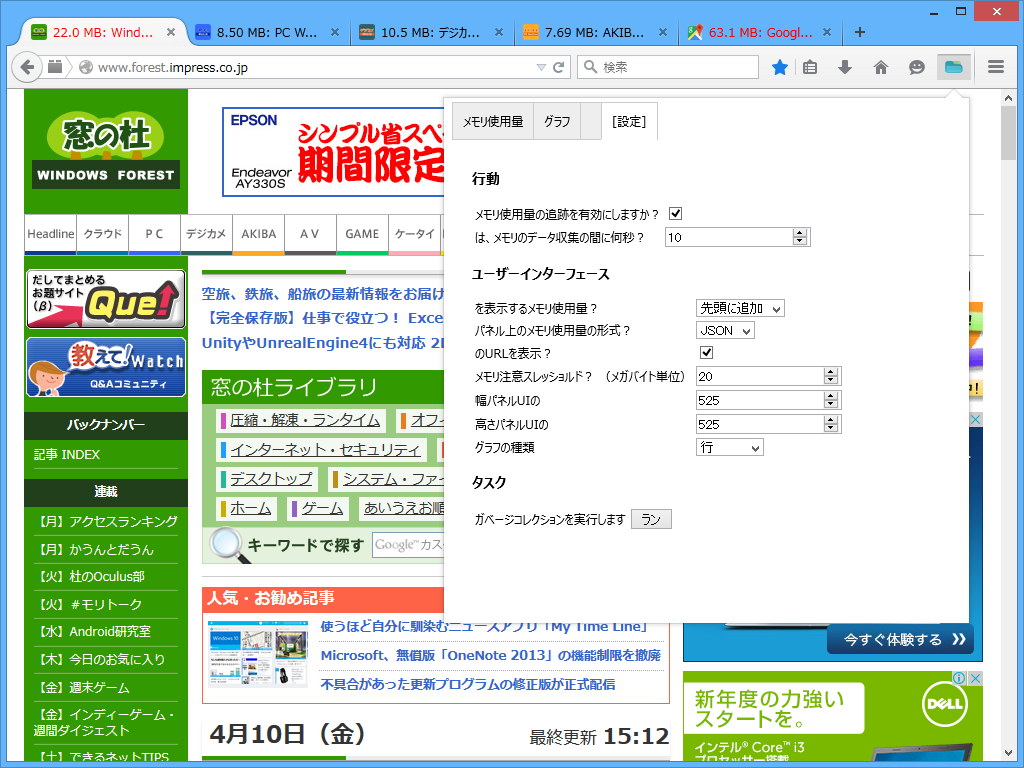Open the Firefox hamburger menu

coord(995,67)
